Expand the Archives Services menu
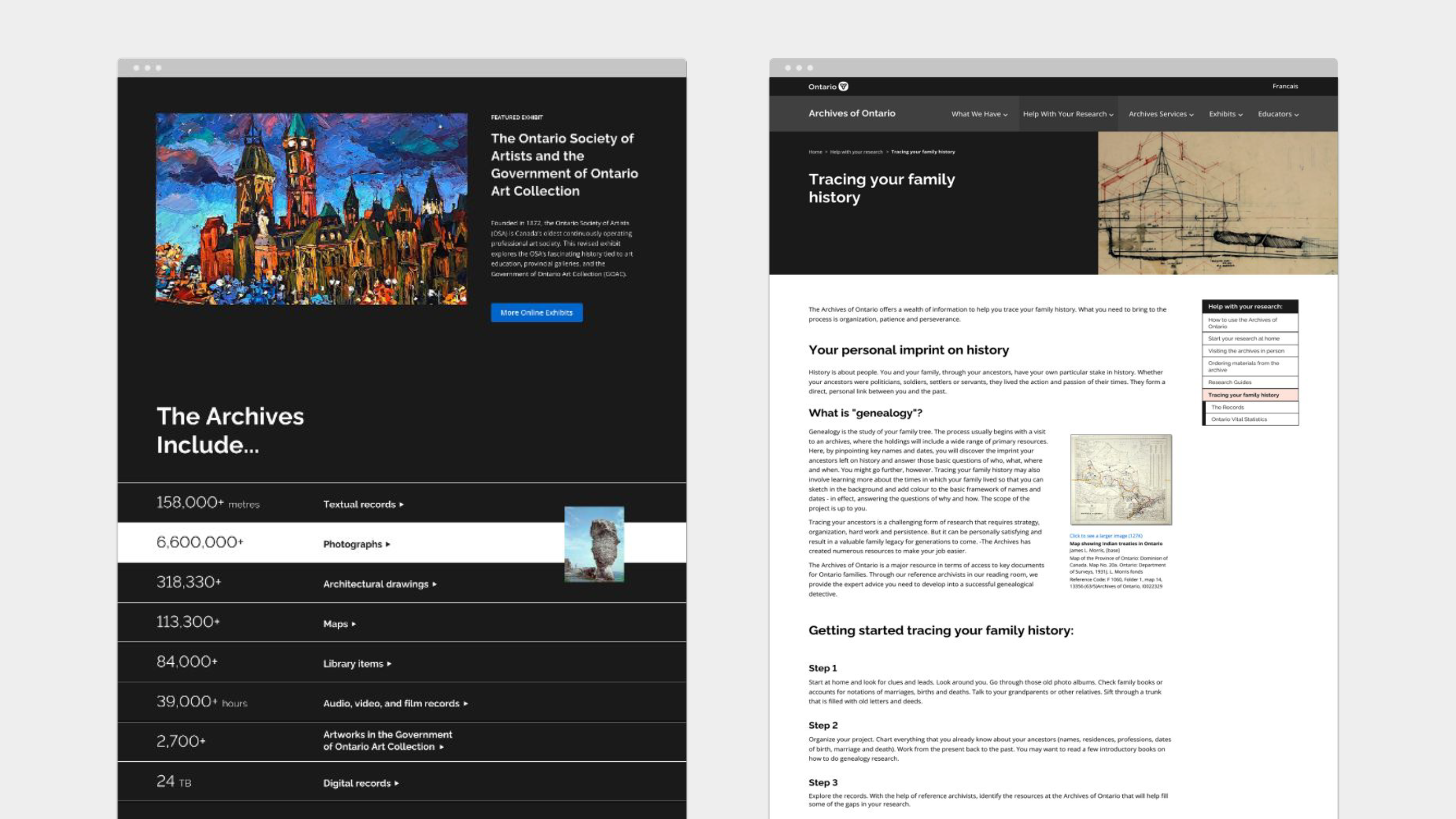This screenshot has height=819, width=1456. click(1161, 114)
